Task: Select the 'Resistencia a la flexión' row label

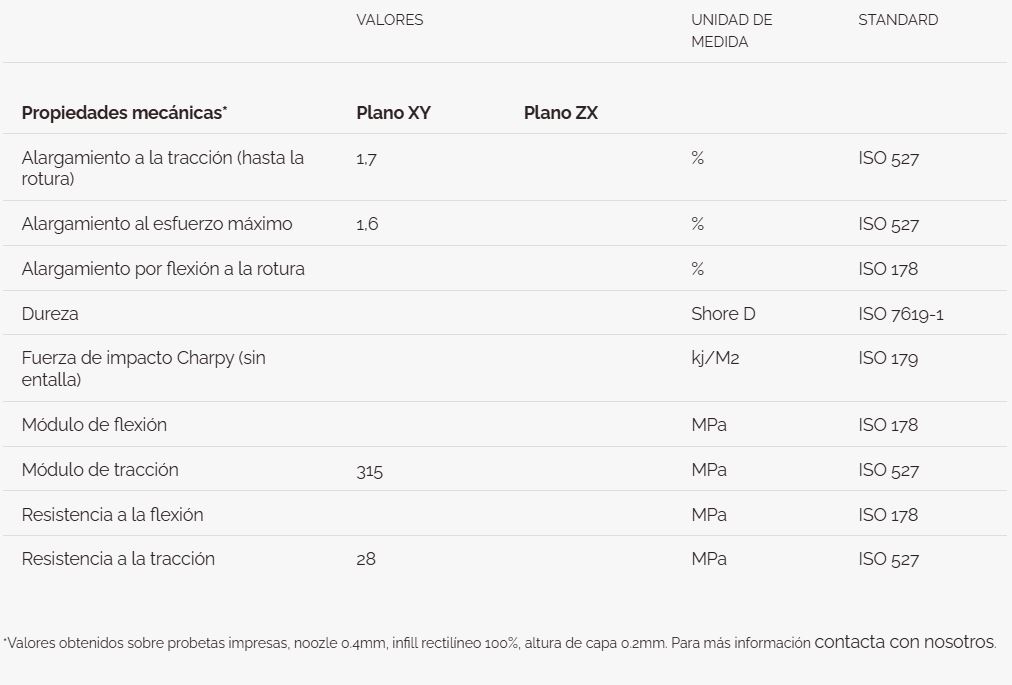Action: pyautogui.click(x=112, y=515)
